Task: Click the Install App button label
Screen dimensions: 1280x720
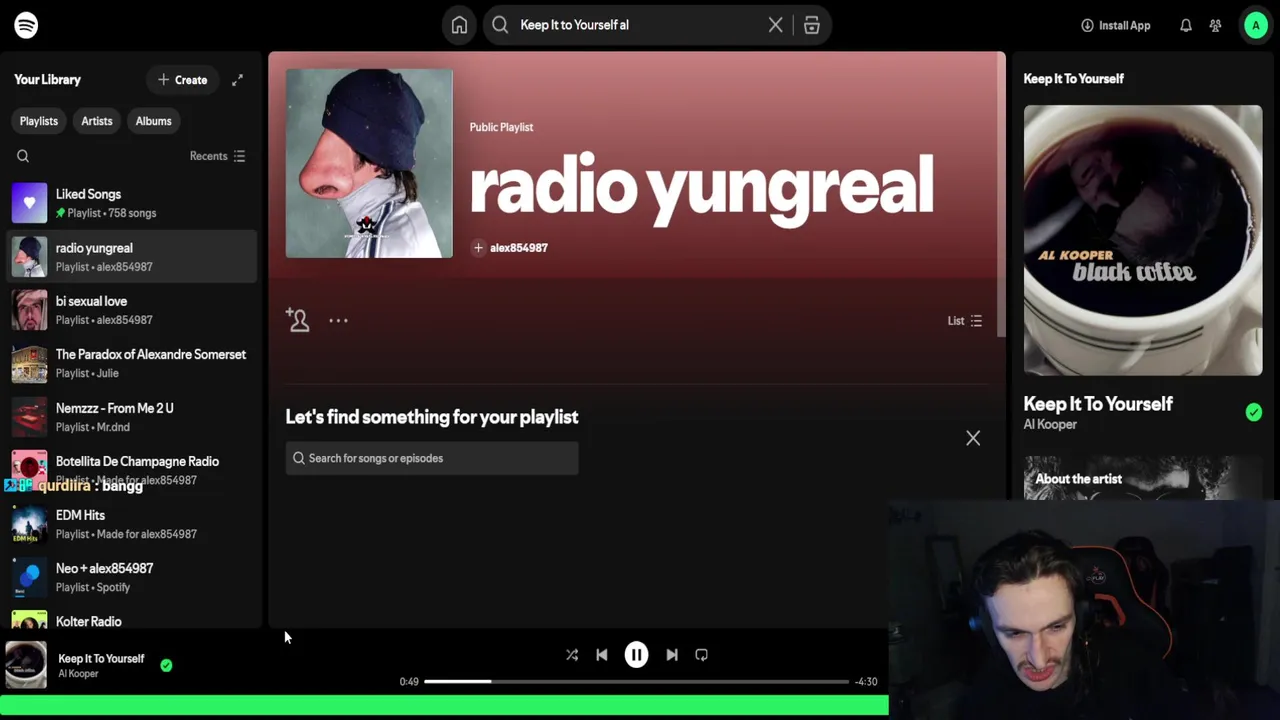Action: 1125,26
